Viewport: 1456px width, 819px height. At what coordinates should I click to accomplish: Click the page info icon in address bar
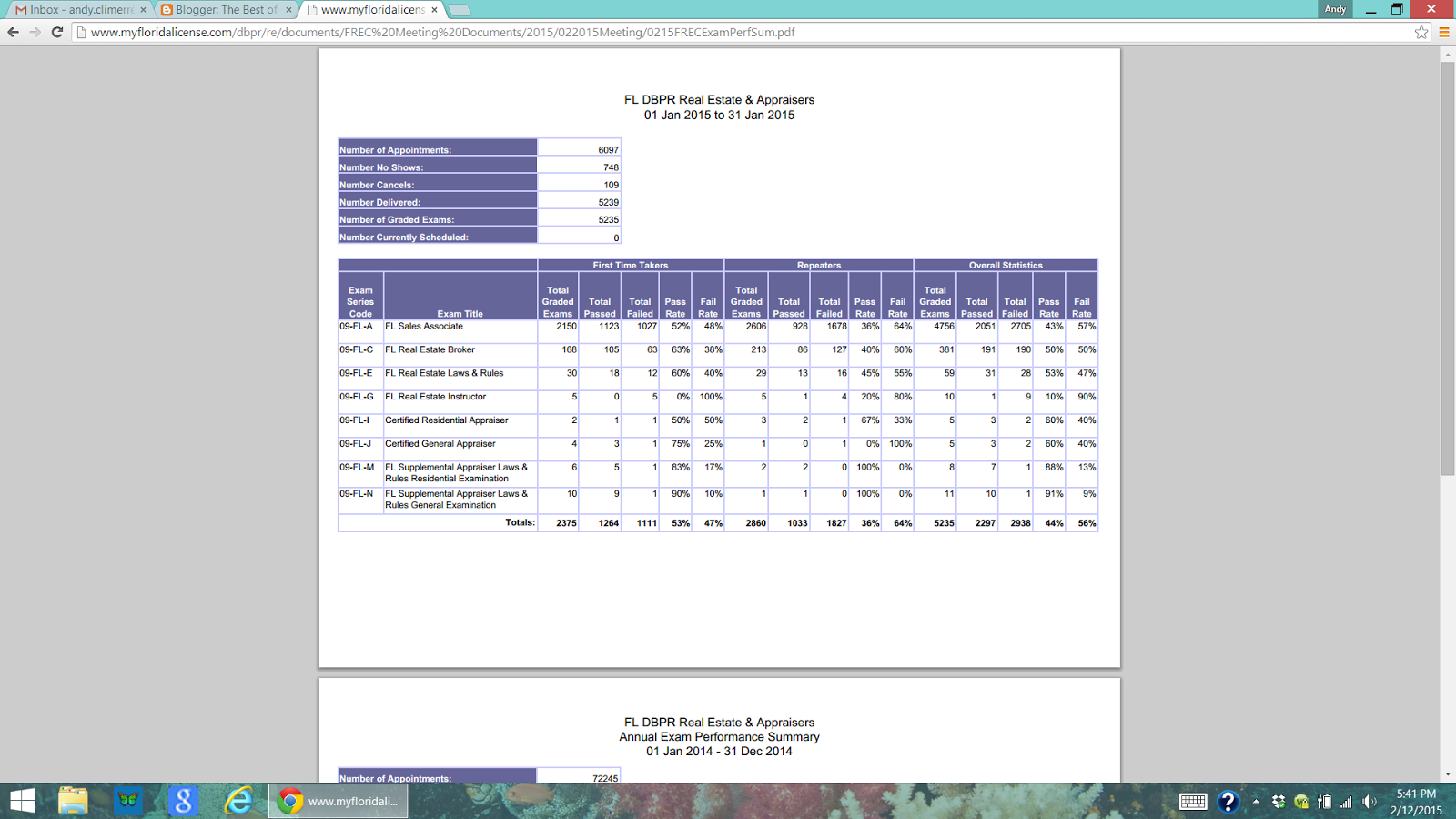pos(81,32)
